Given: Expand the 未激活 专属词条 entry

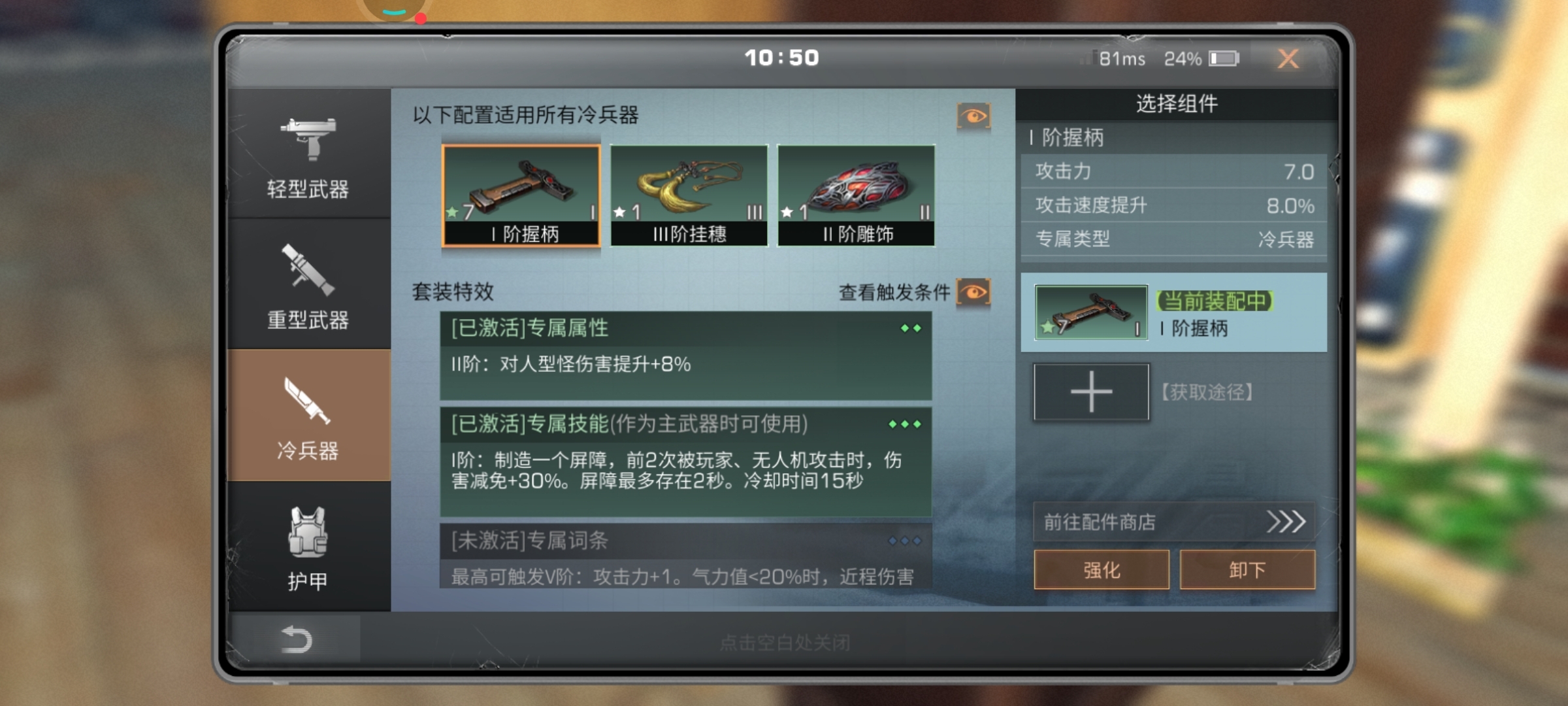Looking at the screenshot, I should coord(686,556).
